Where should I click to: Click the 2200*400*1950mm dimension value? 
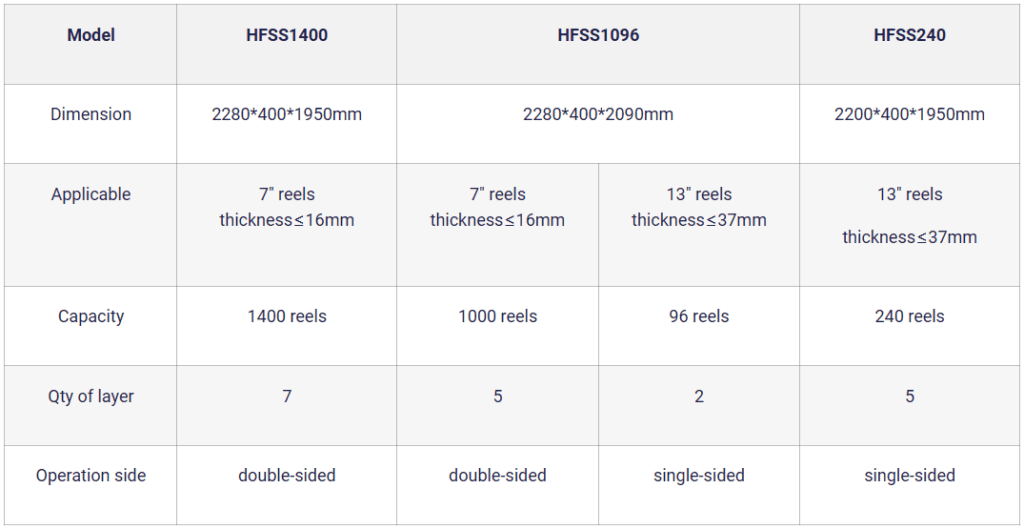tap(909, 114)
